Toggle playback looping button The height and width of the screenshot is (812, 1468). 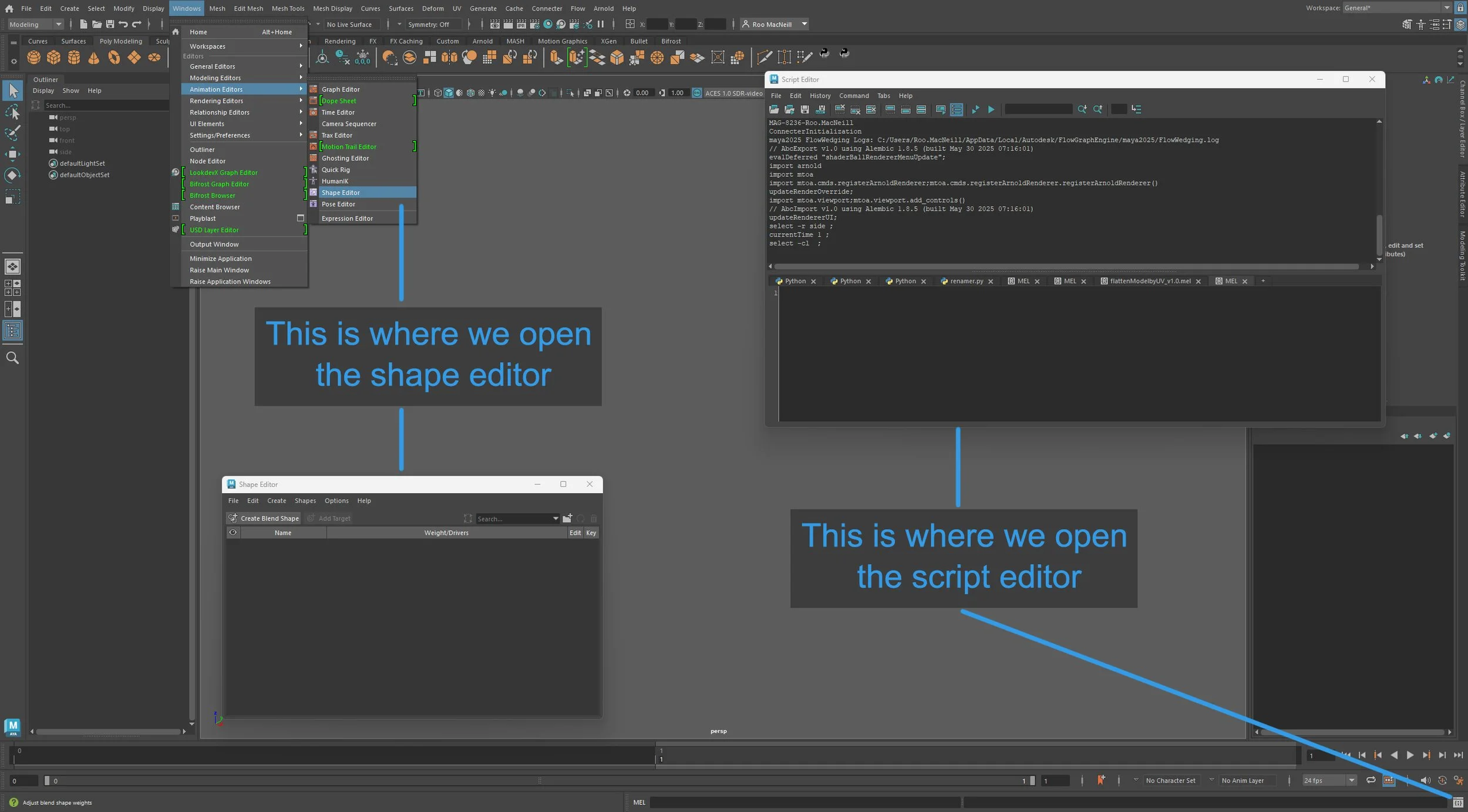pyautogui.click(x=1371, y=780)
